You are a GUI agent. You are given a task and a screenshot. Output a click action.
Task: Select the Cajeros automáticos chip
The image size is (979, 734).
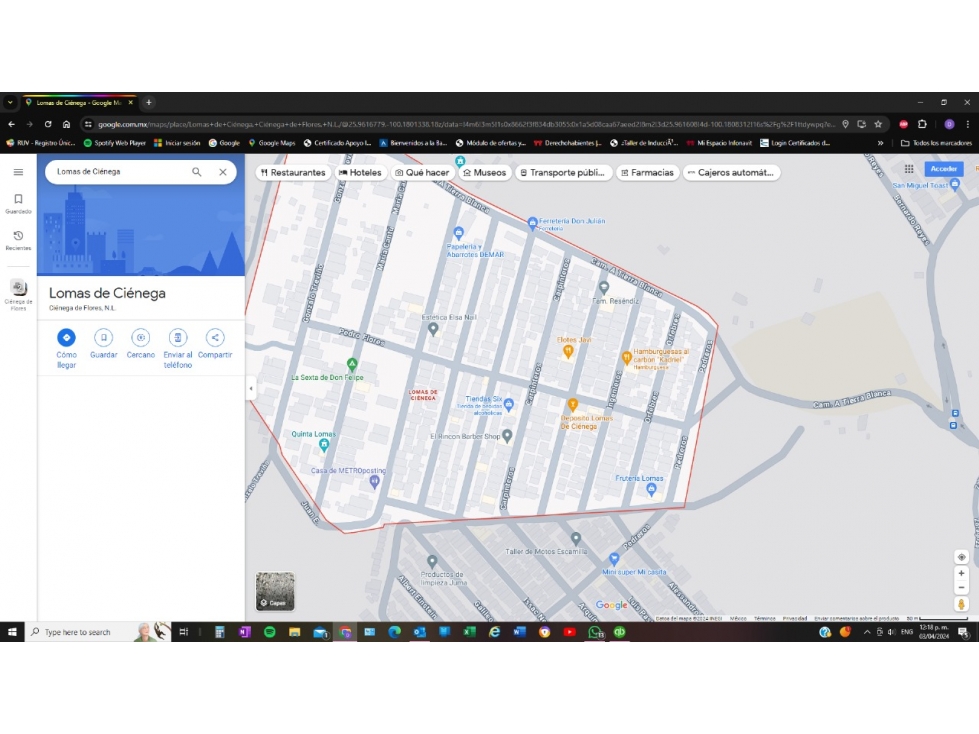(731, 172)
